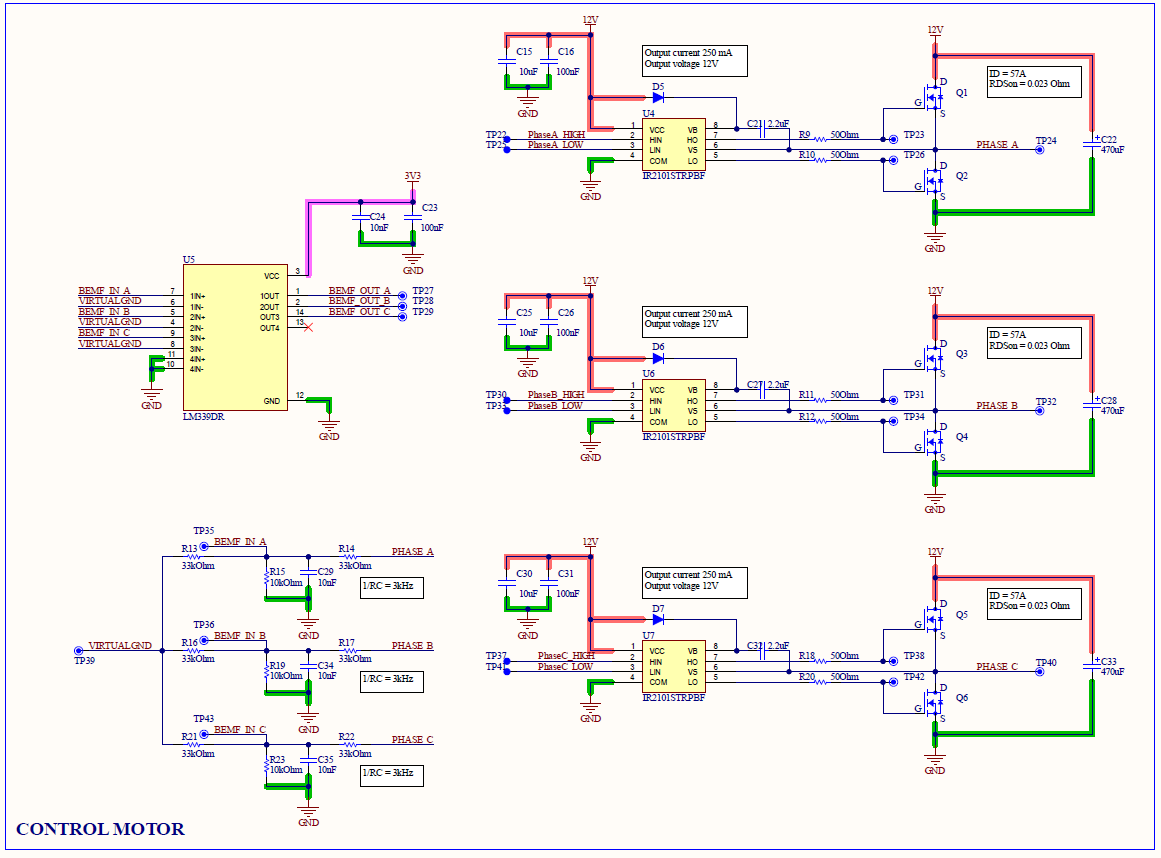Select resistor R13 33kOhm
The height and width of the screenshot is (858, 1161).
tap(193, 557)
